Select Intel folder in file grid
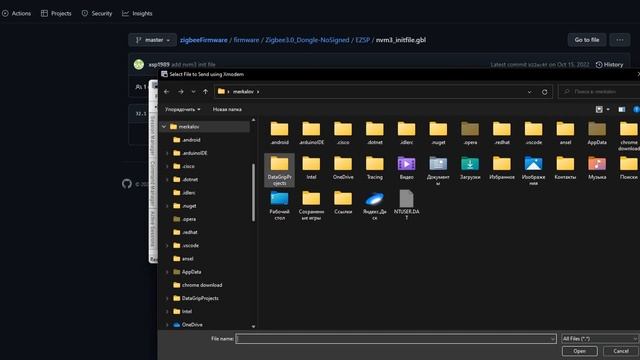The image size is (640, 360). point(311,168)
